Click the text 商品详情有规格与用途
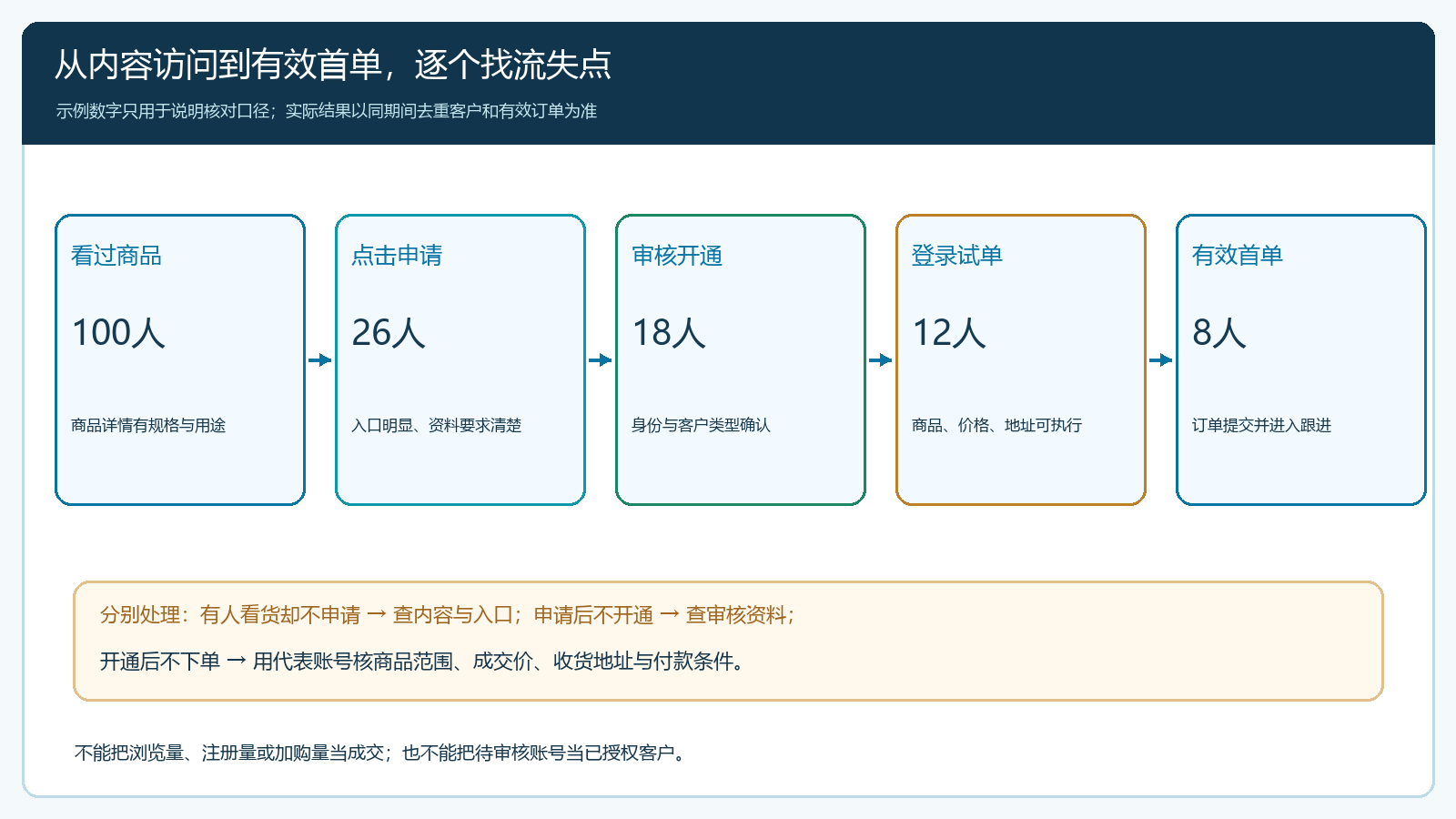Image resolution: width=1456 pixels, height=819 pixels. point(148,425)
